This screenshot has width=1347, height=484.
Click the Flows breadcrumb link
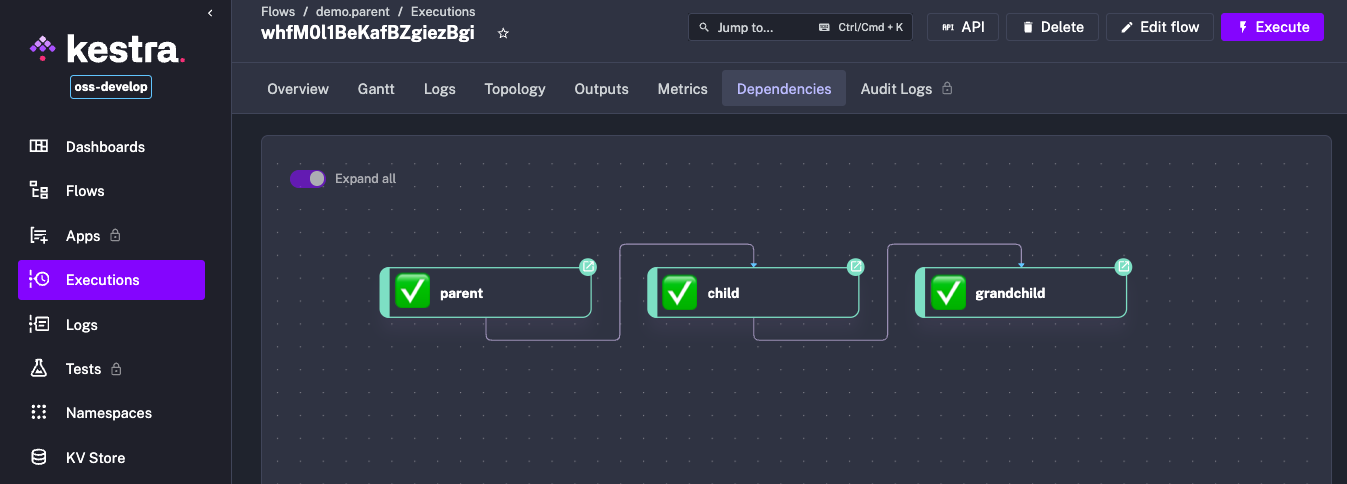[278, 12]
